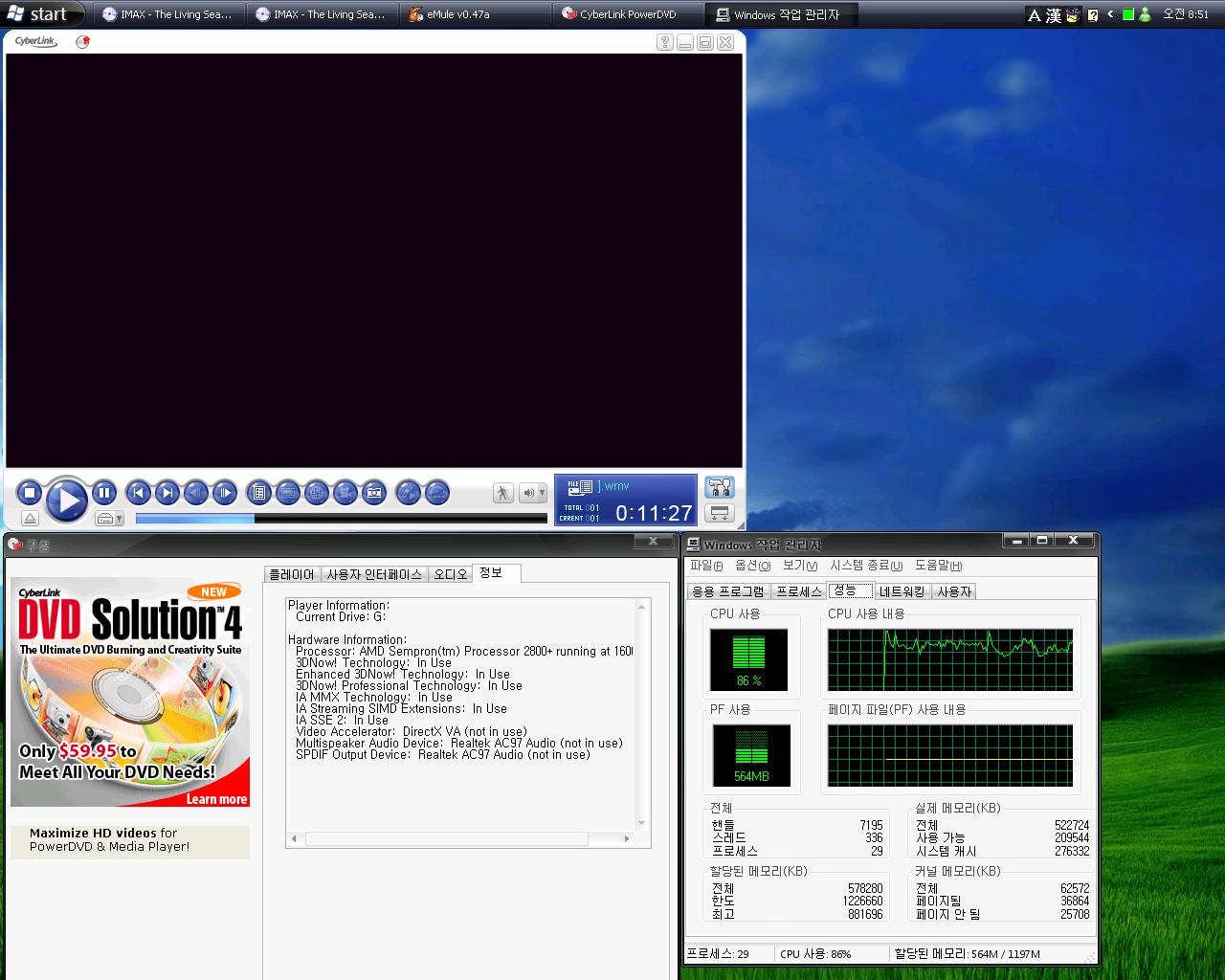Click the language bar A input mode icon
Image resolution: width=1225 pixels, height=980 pixels.
1035,15
